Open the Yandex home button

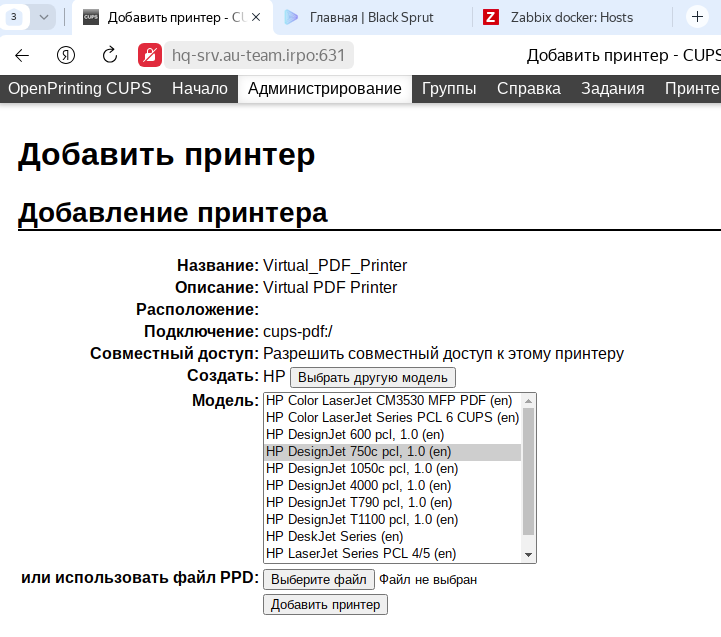click(66, 55)
